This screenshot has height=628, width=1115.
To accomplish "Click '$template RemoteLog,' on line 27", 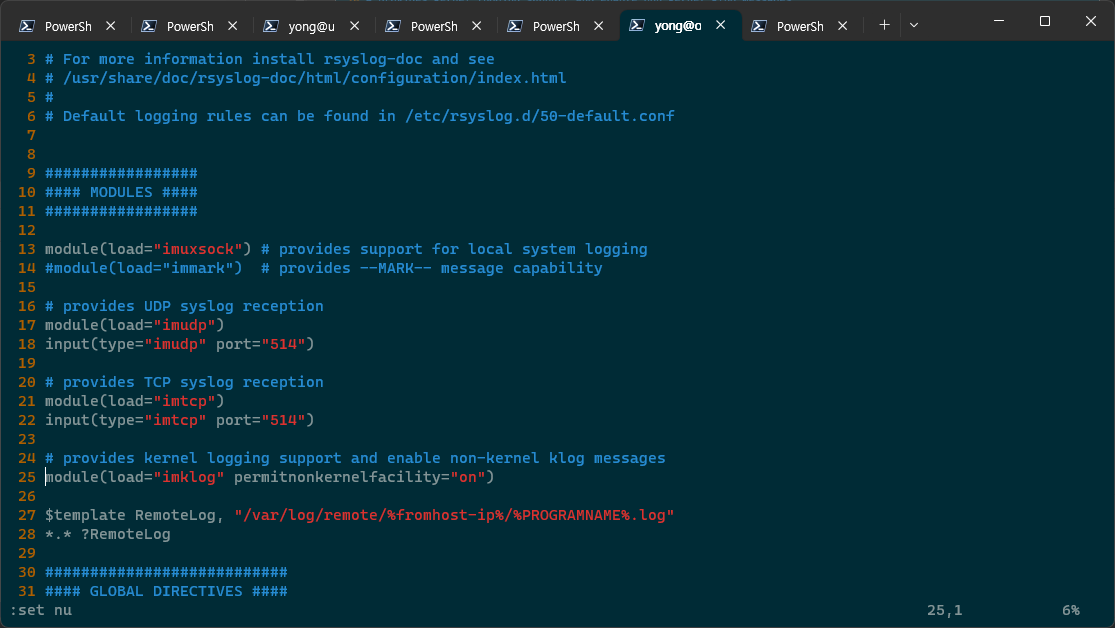I will click(135, 515).
